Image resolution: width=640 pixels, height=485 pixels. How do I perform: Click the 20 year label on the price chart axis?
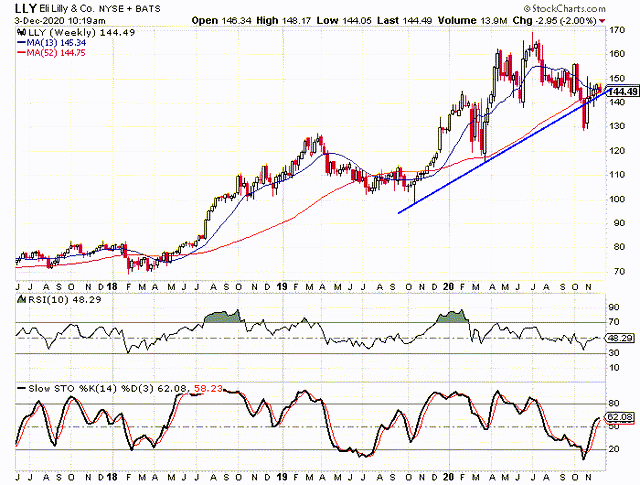(x=448, y=287)
